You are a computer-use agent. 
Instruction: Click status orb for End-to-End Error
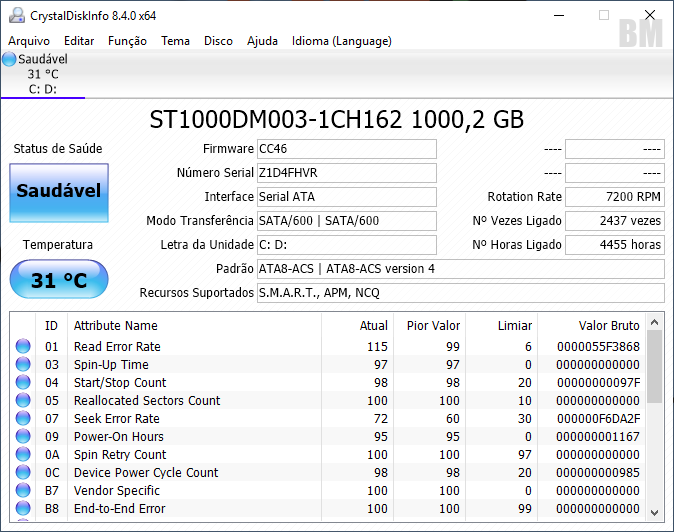point(23,508)
